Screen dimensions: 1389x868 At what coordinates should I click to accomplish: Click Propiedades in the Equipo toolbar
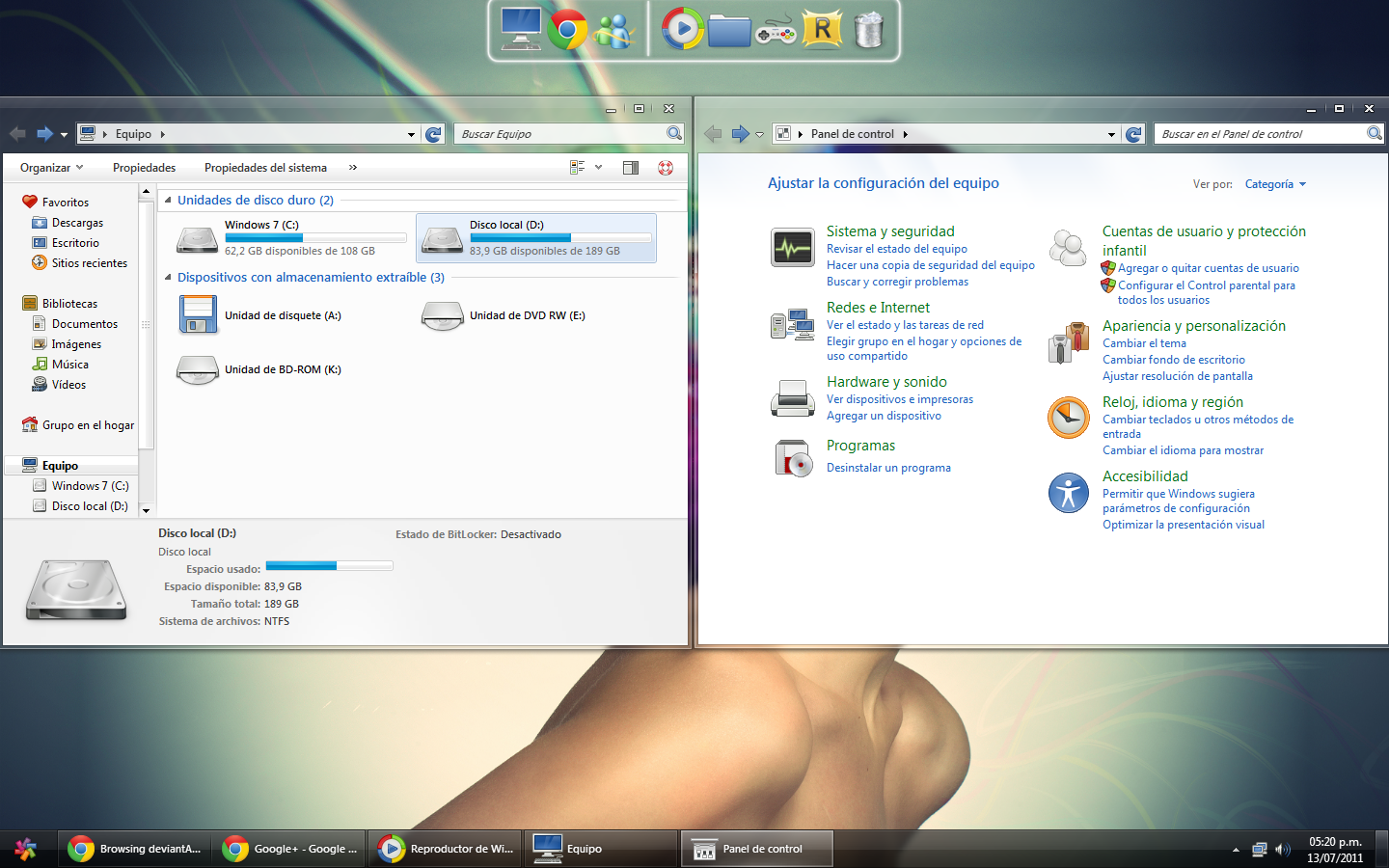click(144, 168)
